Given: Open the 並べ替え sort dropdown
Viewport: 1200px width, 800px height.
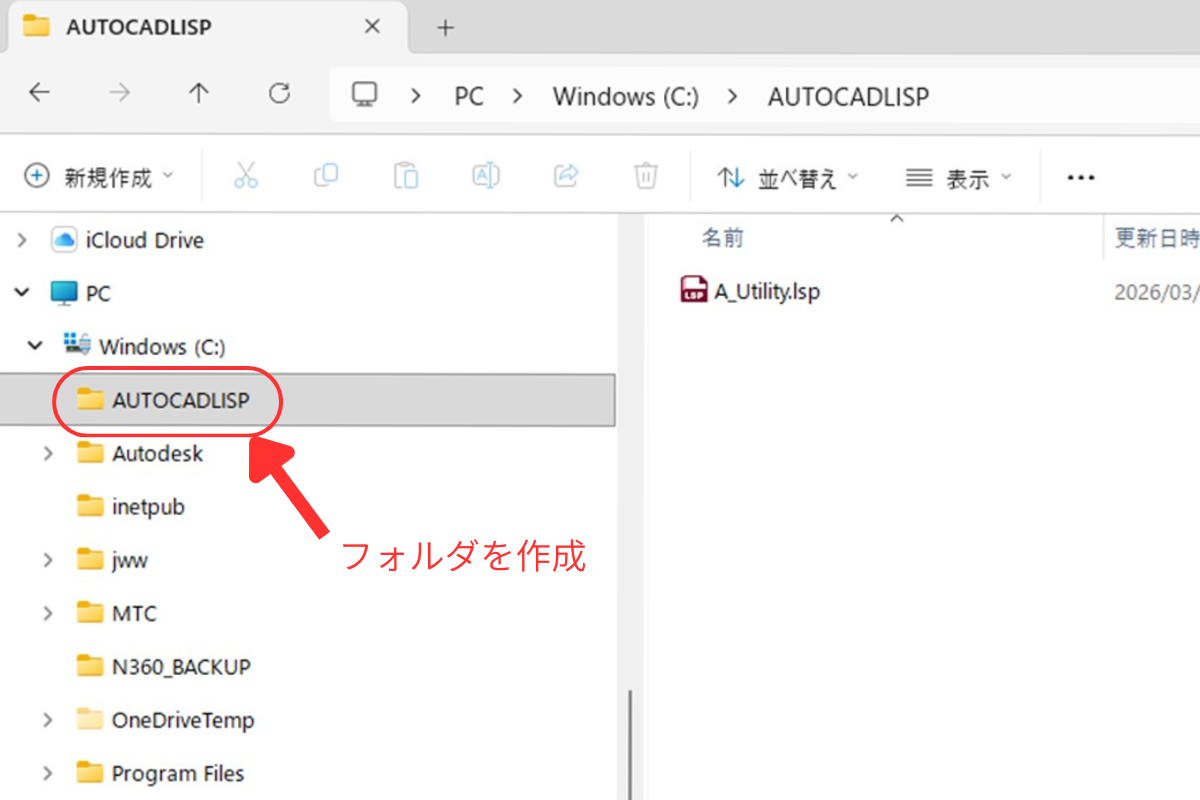Looking at the screenshot, I should pyautogui.click(x=788, y=178).
